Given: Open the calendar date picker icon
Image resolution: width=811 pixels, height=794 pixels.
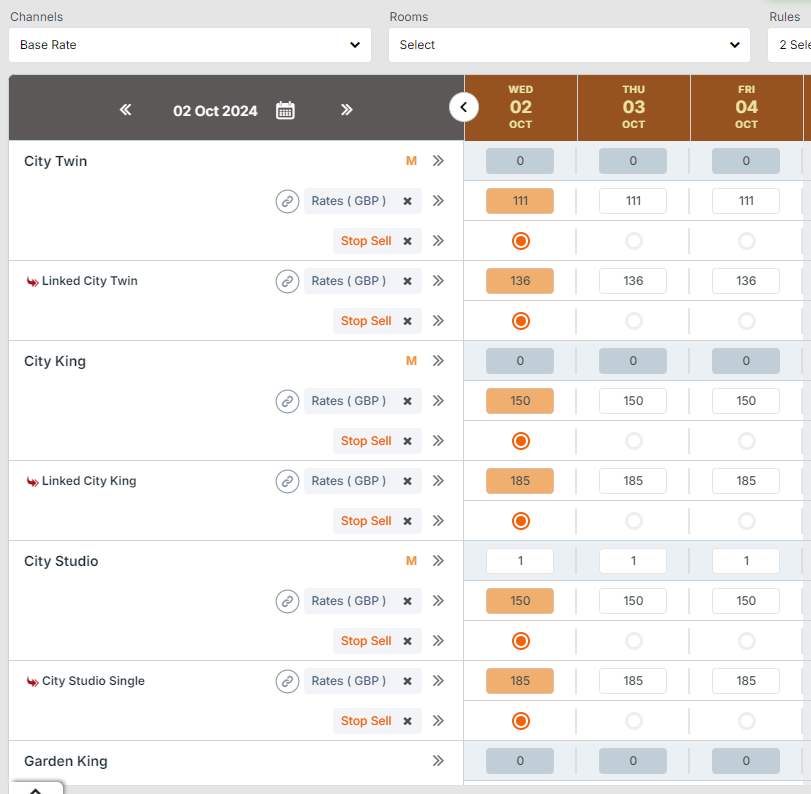Looking at the screenshot, I should click(285, 110).
